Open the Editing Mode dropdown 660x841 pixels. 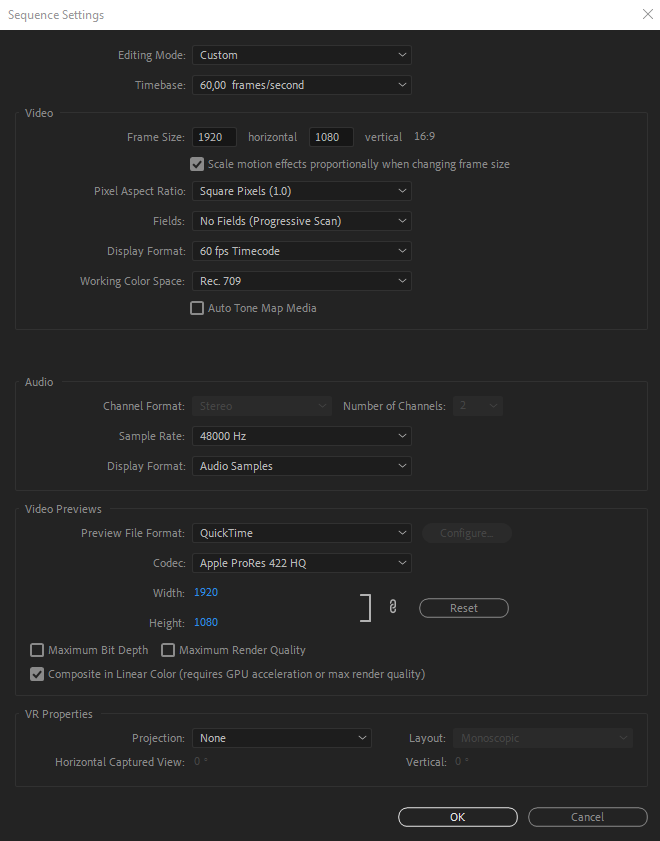coord(302,55)
